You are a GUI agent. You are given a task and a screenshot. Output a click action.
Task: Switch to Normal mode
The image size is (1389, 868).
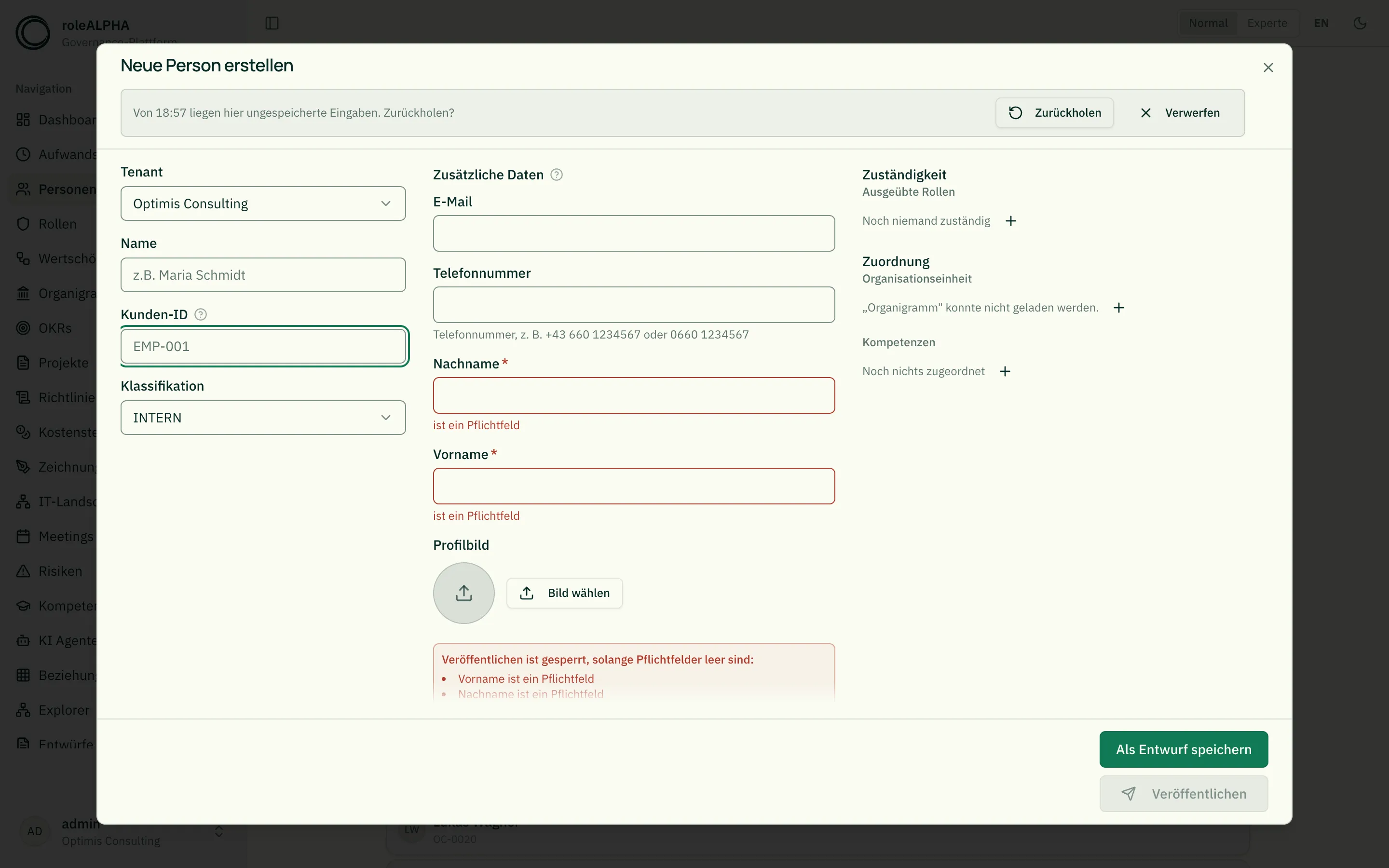(x=1208, y=23)
